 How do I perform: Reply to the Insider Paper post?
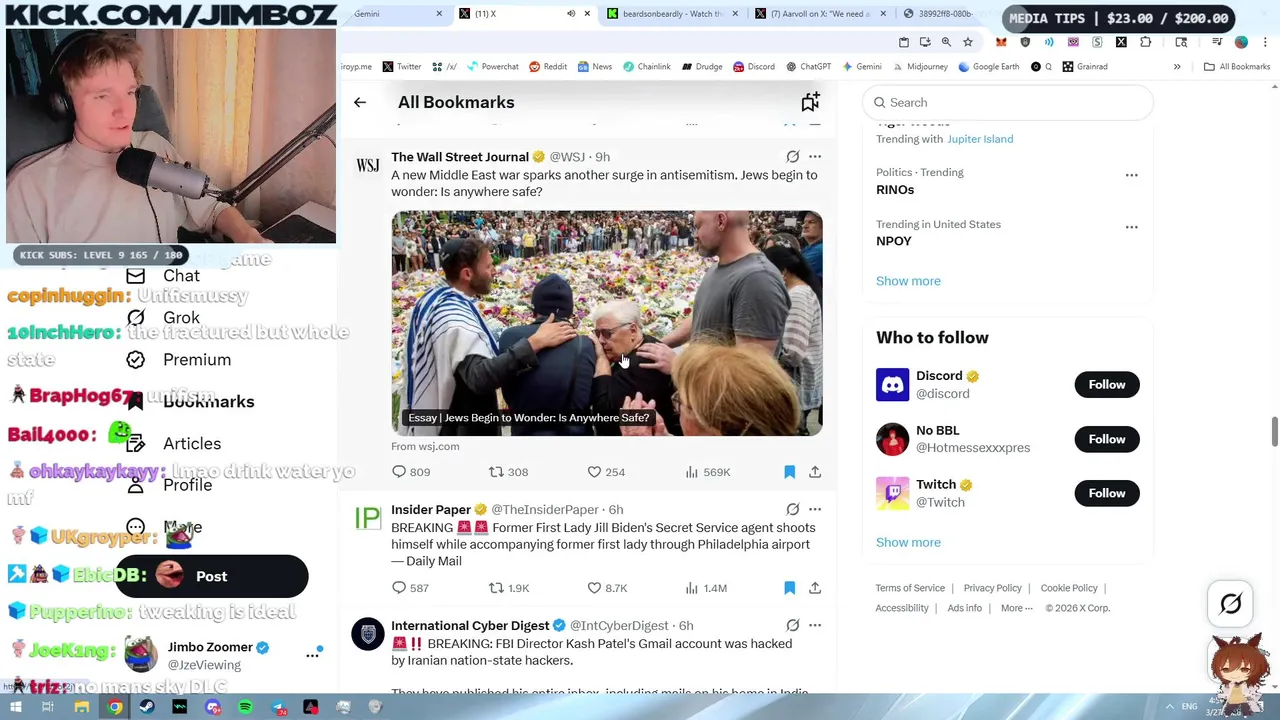(x=410, y=588)
